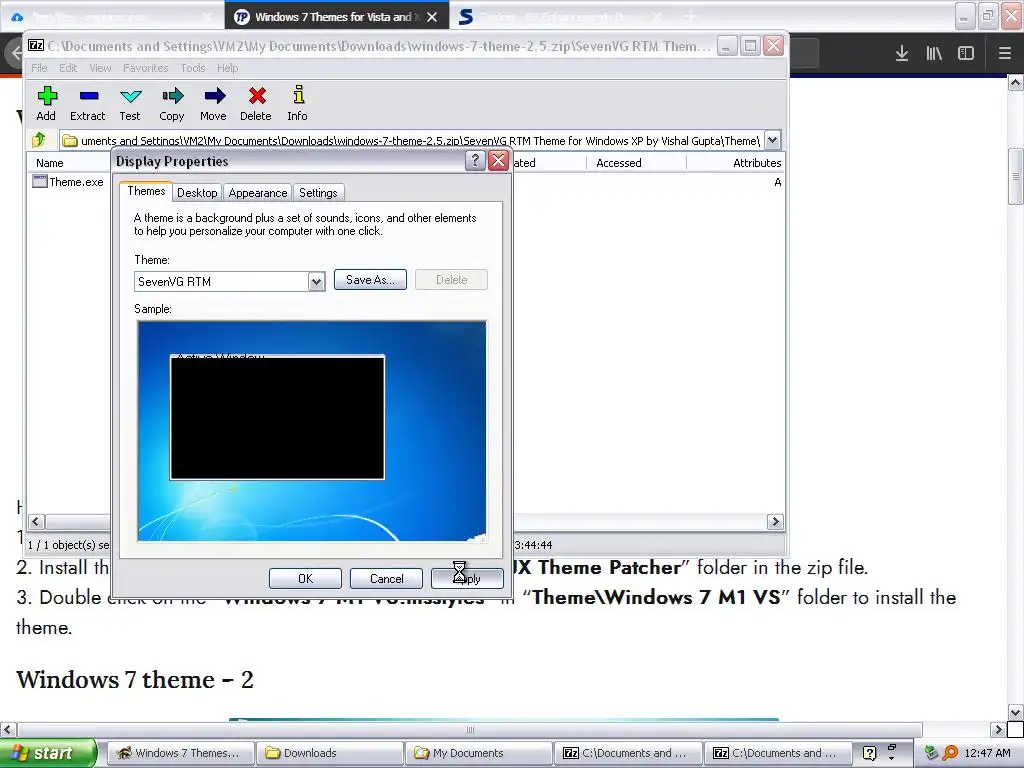Open the 7-Zip Tools menu

click(x=193, y=68)
